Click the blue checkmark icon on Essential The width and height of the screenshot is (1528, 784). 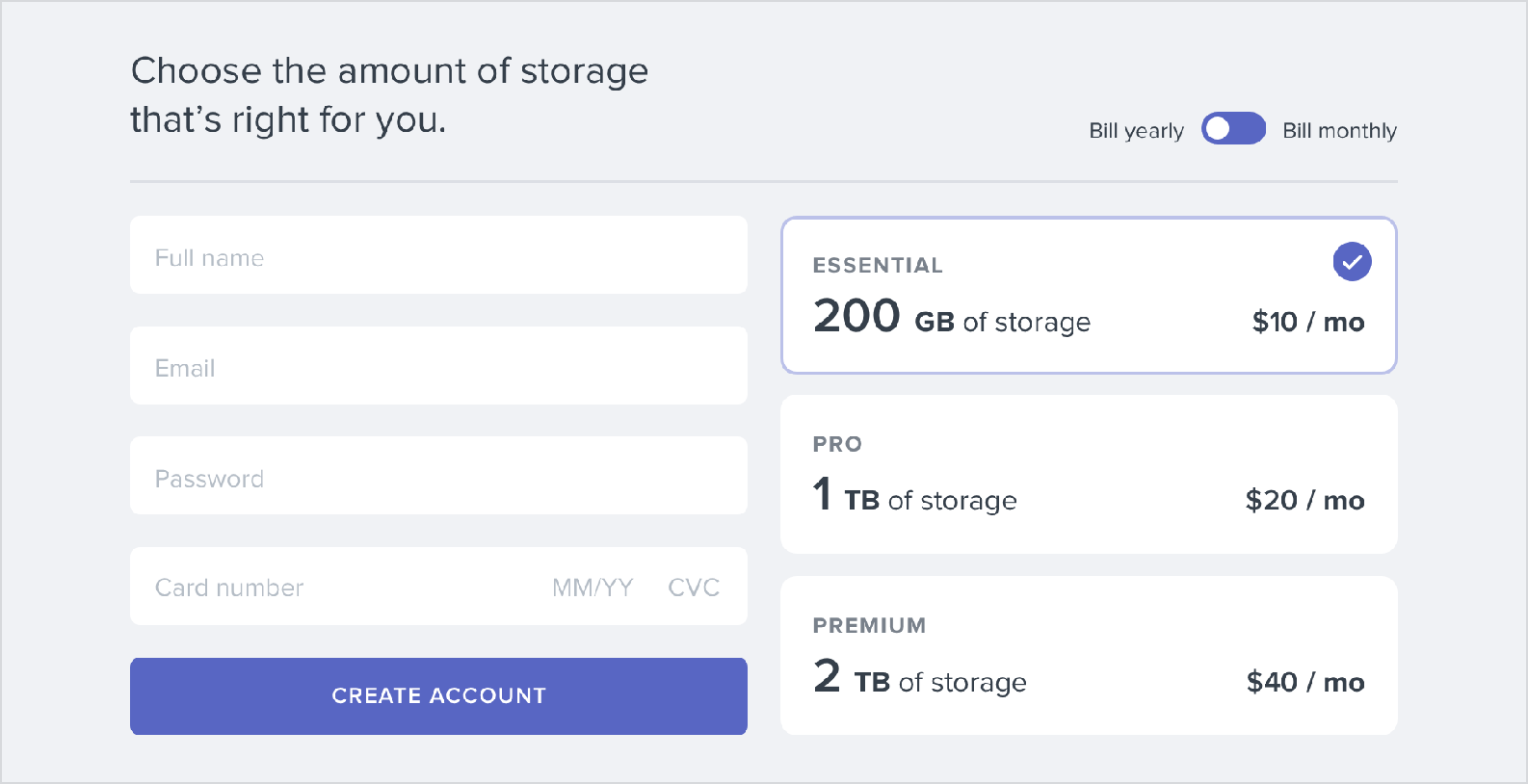(x=1352, y=262)
